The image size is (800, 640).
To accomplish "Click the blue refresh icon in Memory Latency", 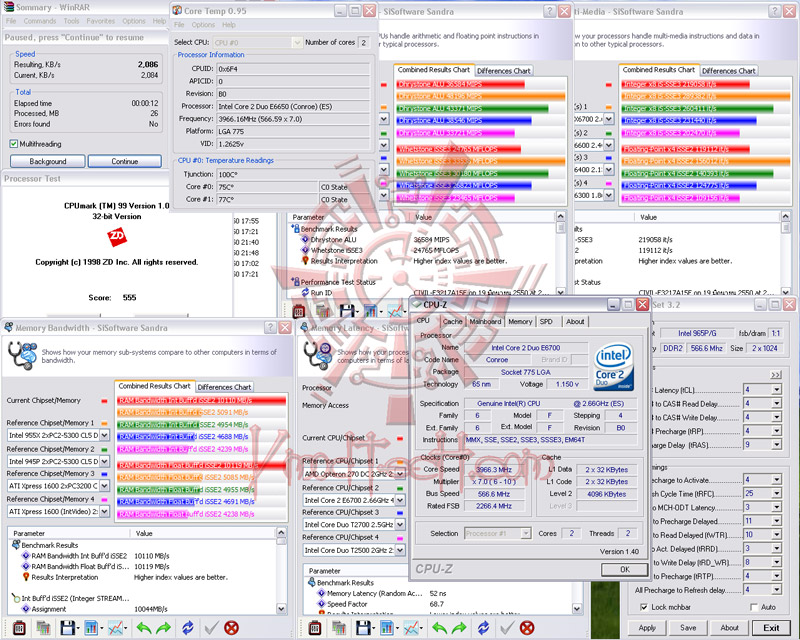I will pyautogui.click(x=484, y=627).
